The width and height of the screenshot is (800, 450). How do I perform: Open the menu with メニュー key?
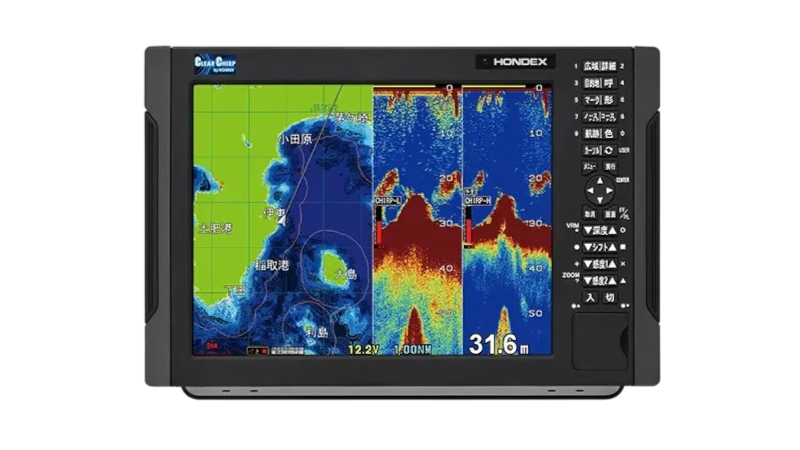pyautogui.click(x=590, y=167)
